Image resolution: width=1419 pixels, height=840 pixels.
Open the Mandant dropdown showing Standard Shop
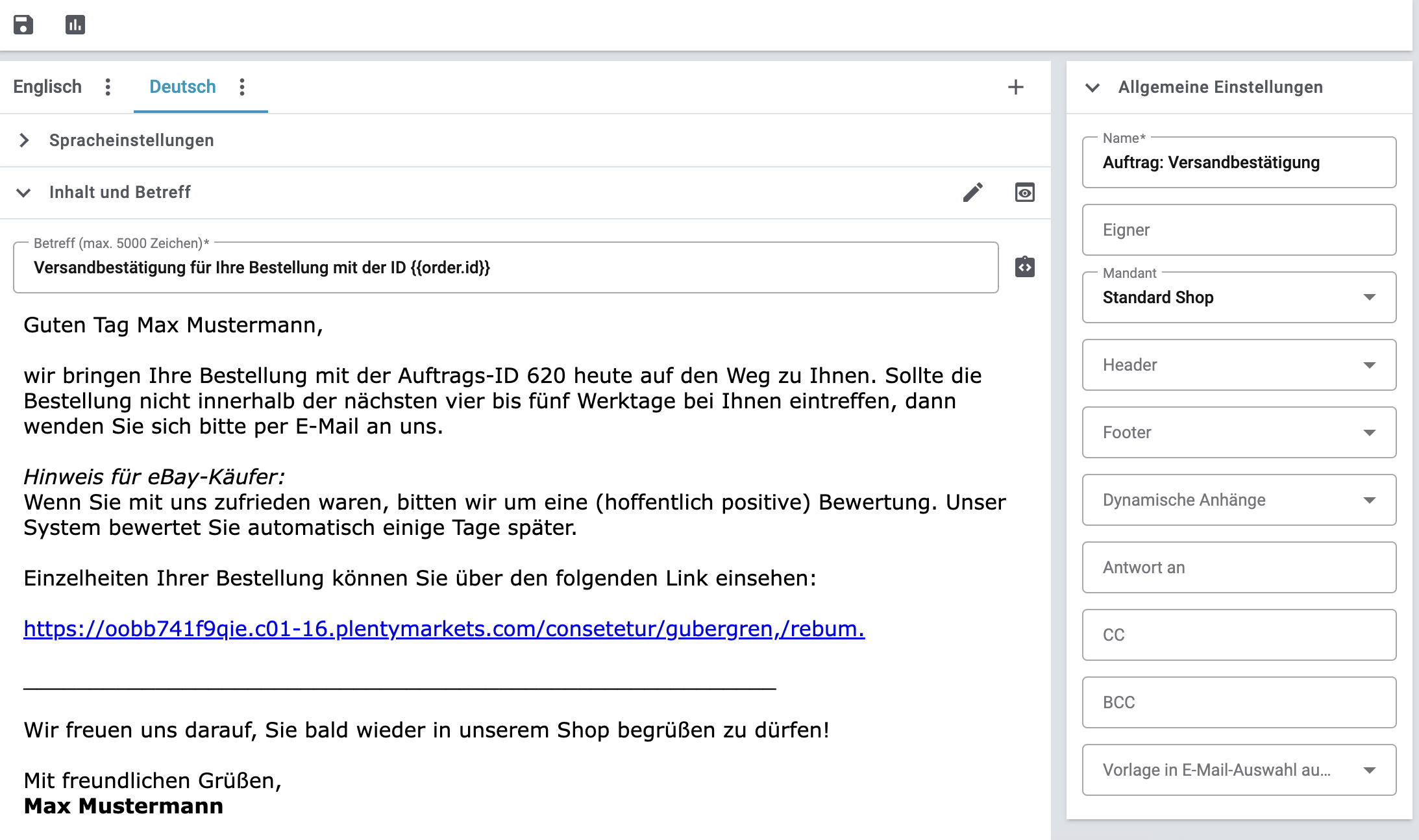coord(1239,297)
